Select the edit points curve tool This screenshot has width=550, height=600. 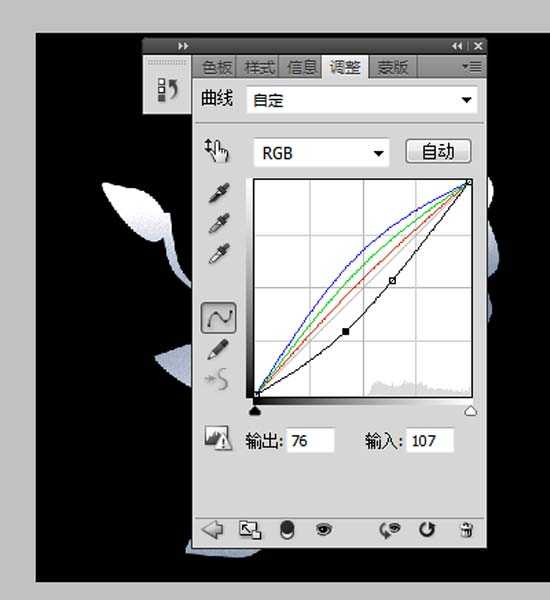point(218,318)
